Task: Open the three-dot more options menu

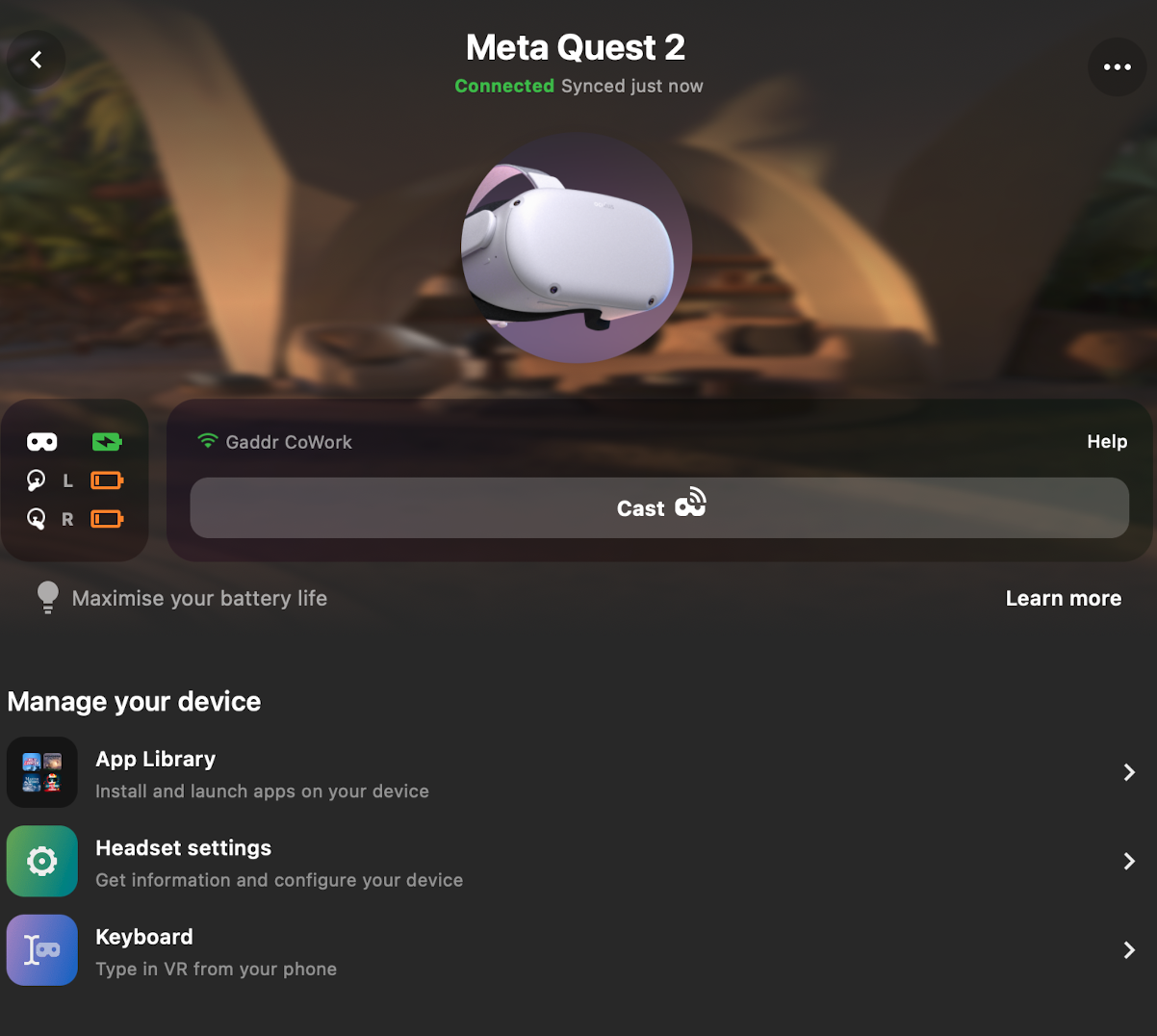Action: click(x=1117, y=66)
